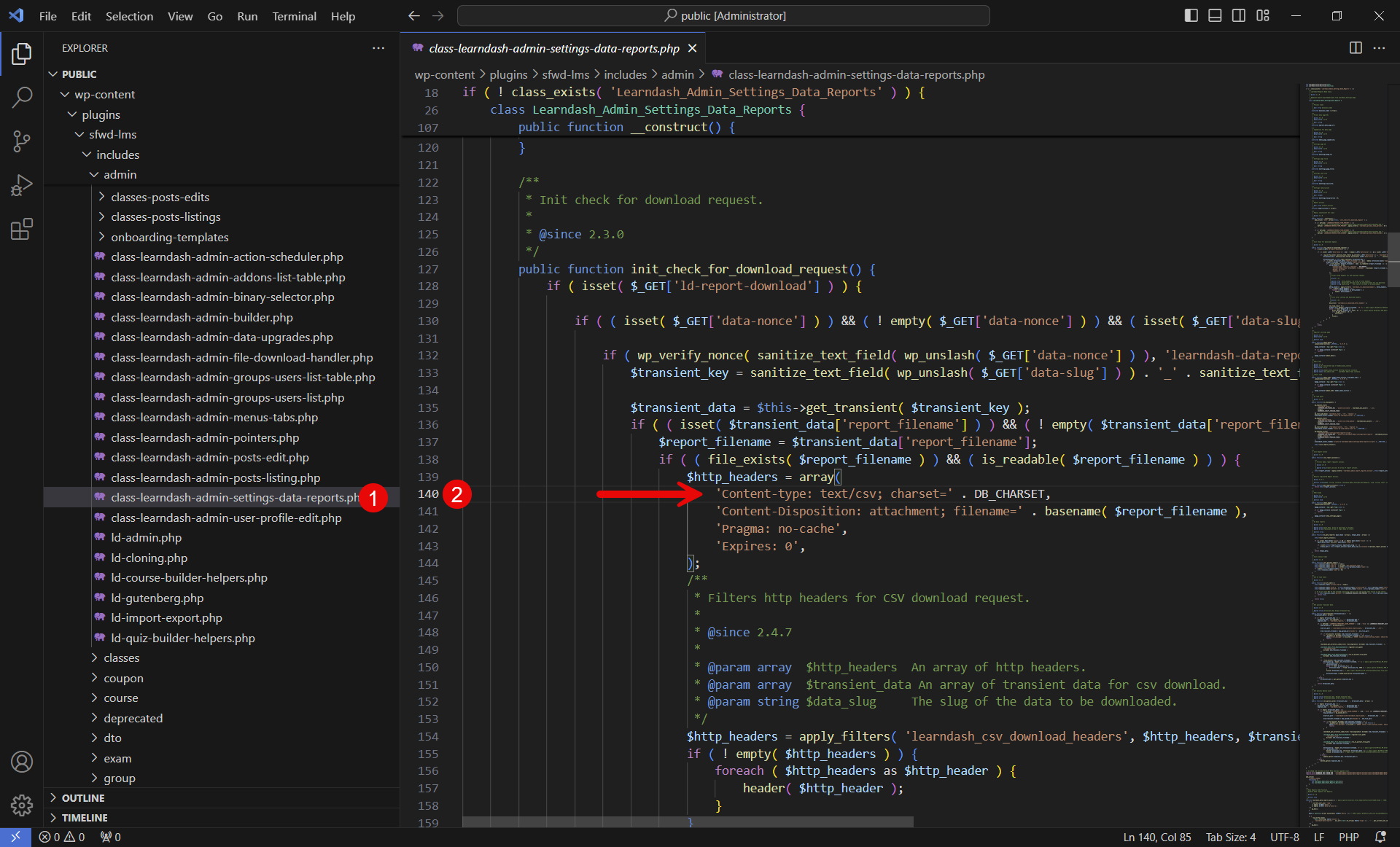Open the Terminal menu
Viewport: 1400px width, 847px height.
[294, 16]
